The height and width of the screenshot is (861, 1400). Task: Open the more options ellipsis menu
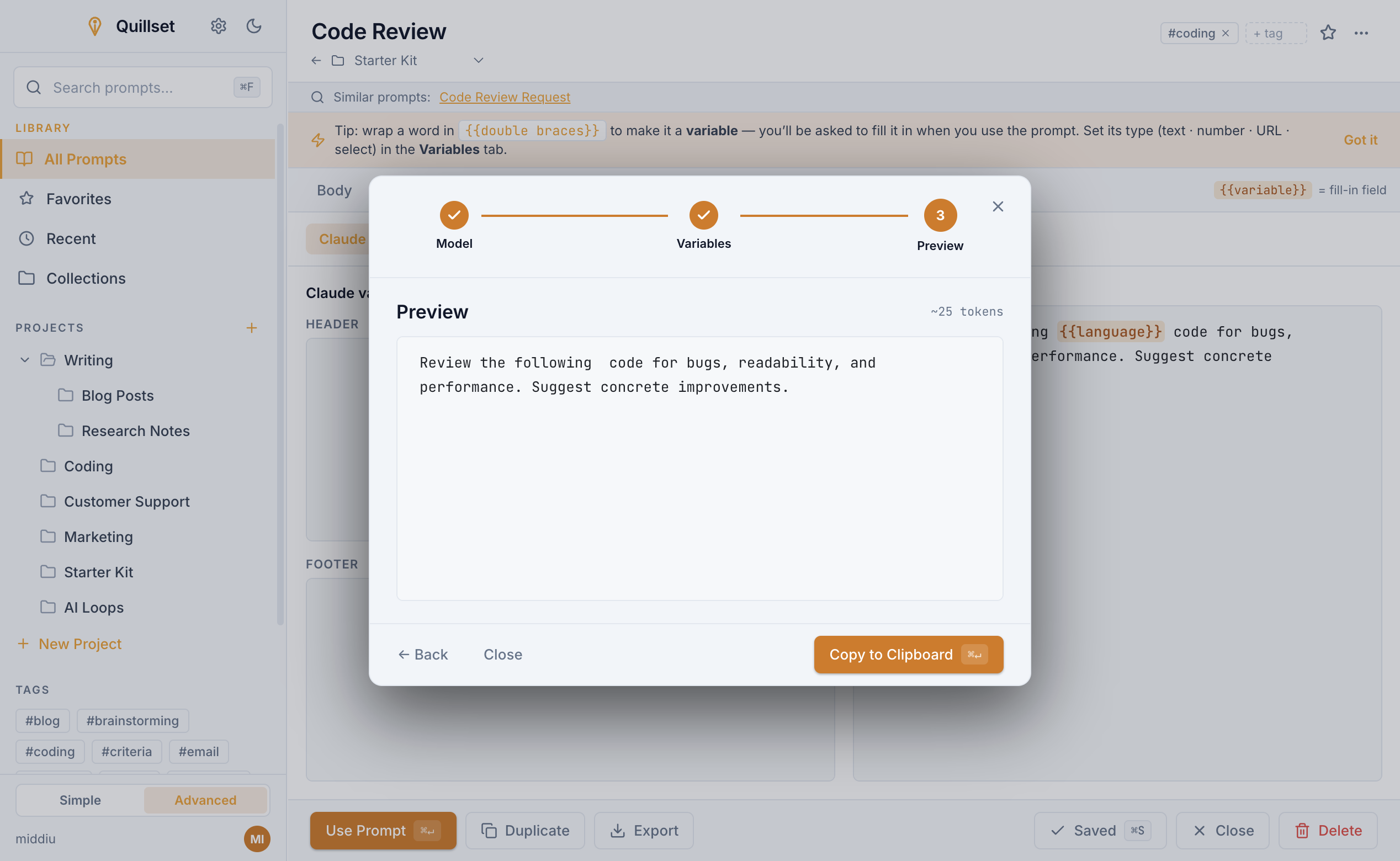(x=1361, y=33)
